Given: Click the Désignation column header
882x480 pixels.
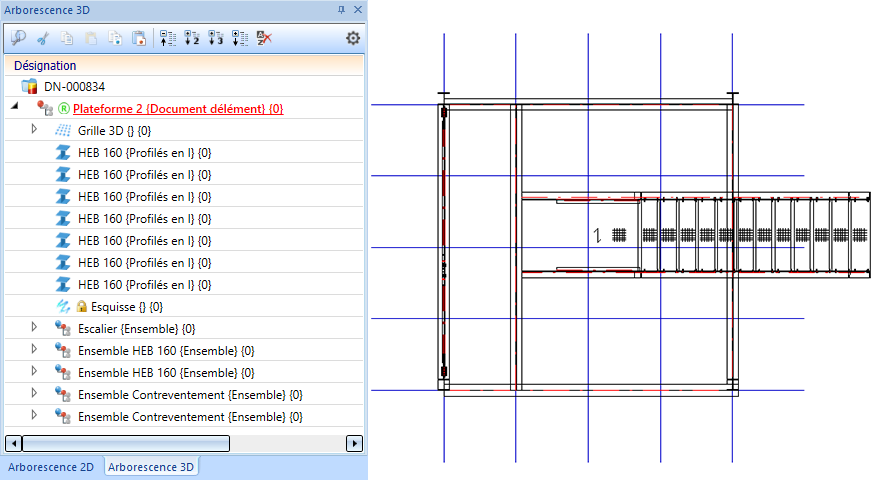Looking at the screenshot, I should coord(184,65).
